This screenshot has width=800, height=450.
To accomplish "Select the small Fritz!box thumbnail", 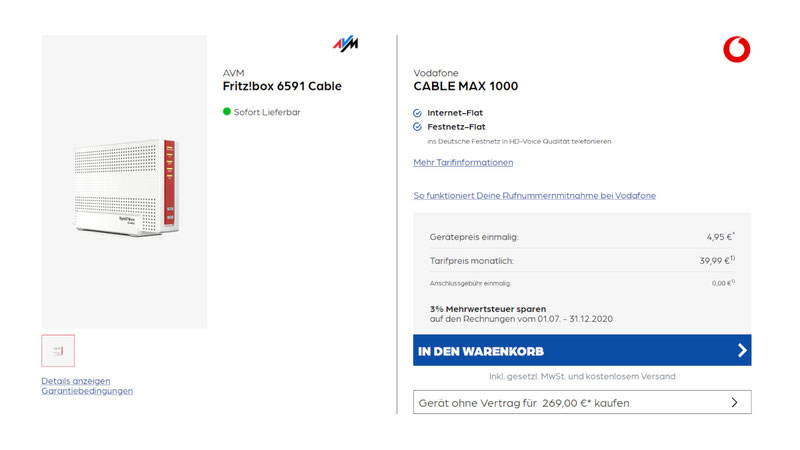I will (58, 351).
